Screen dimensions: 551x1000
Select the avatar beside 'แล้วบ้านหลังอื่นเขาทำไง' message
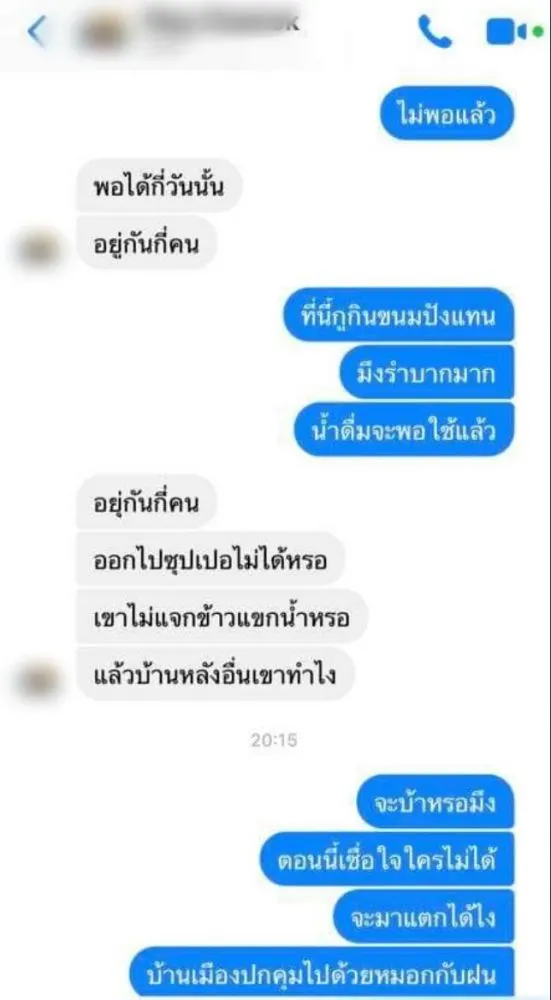38,680
